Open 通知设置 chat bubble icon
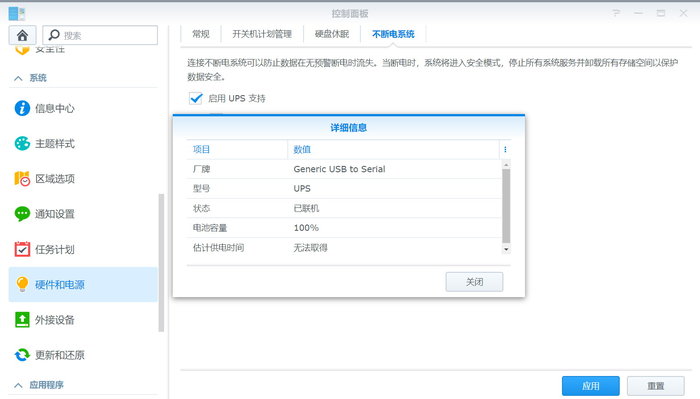The height and width of the screenshot is (399, 700). 22,214
